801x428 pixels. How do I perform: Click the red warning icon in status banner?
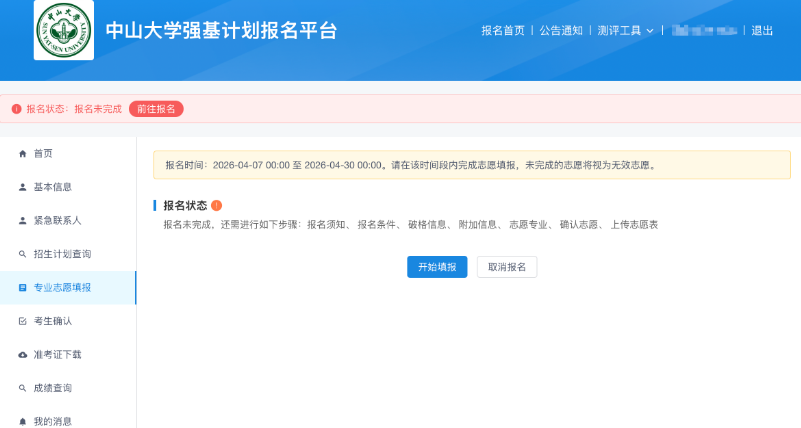pos(16,109)
